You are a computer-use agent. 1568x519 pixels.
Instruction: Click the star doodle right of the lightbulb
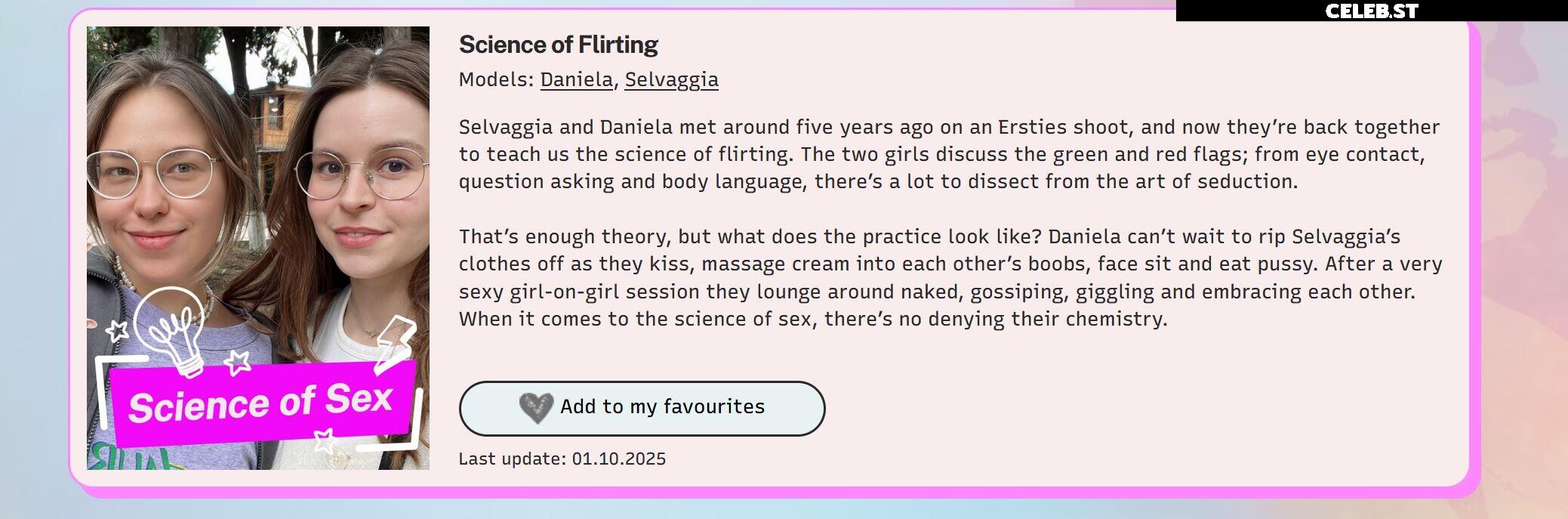tap(238, 362)
